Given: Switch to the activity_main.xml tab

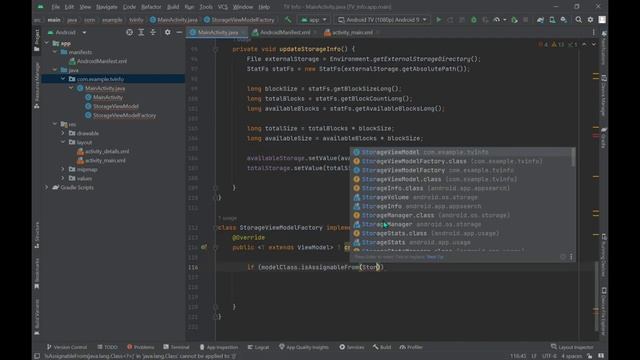Looking at the screenshot, I should tap(352, 32).
